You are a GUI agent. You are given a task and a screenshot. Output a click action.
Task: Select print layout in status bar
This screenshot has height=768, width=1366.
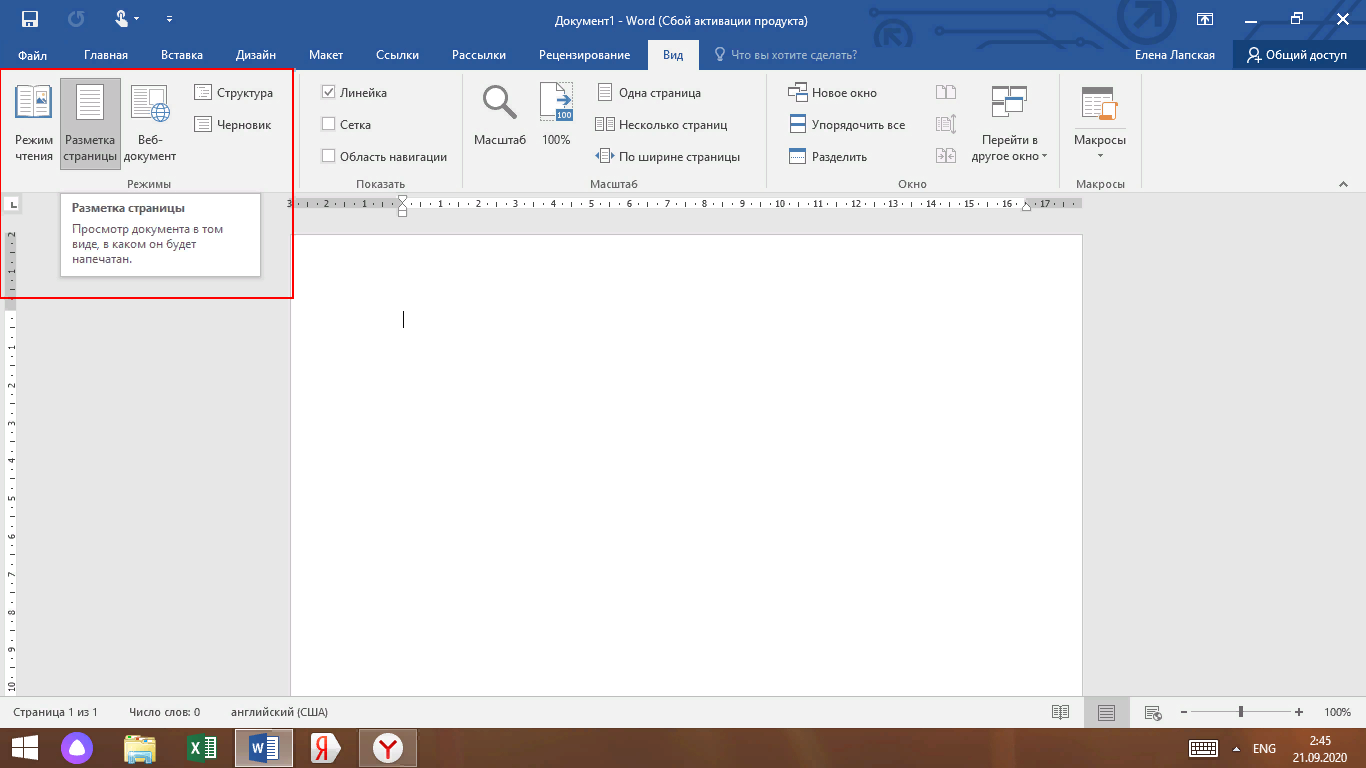(x=1106, y=713)
